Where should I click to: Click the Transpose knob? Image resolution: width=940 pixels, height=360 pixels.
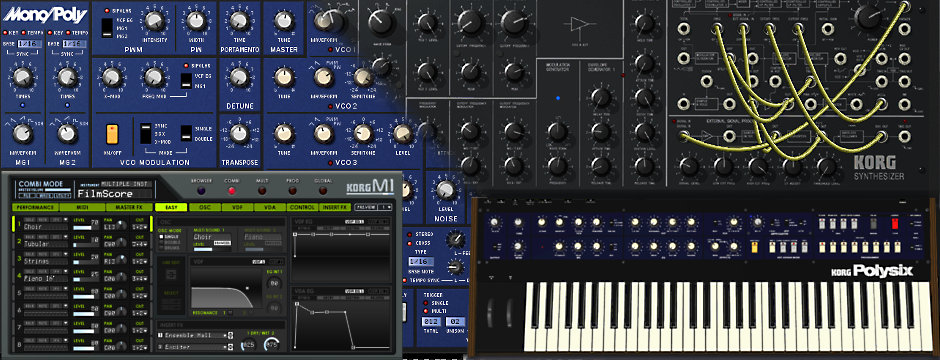pyautogui.click(x=239, y=134)
